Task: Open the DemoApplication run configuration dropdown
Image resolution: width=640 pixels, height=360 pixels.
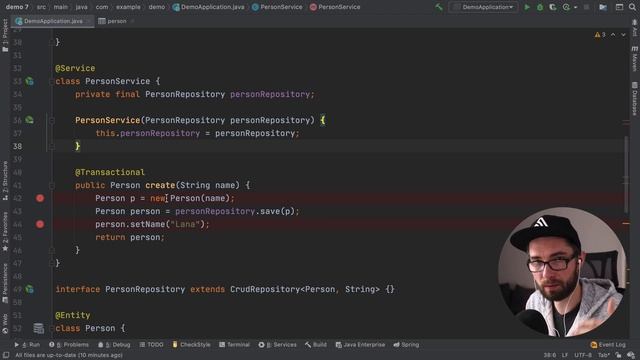Action: click(483, 7)
